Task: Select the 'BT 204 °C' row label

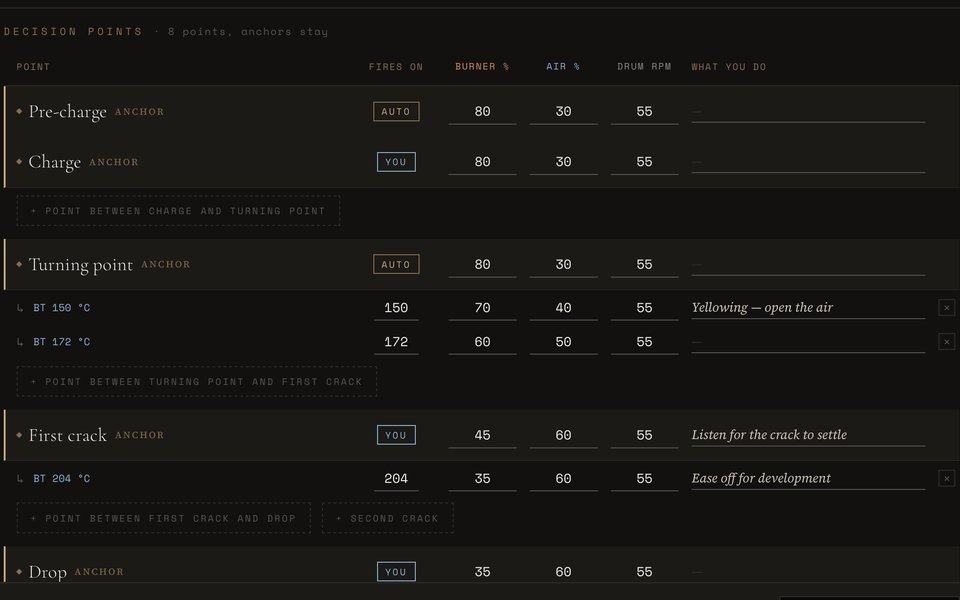Action: 61,479
